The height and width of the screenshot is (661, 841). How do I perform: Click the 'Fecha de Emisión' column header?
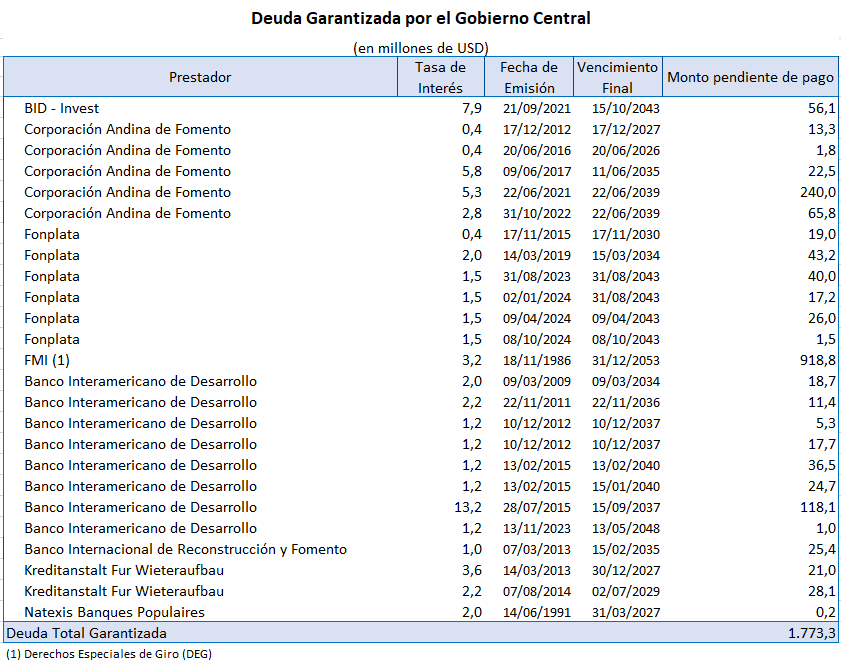coord(529,77)
